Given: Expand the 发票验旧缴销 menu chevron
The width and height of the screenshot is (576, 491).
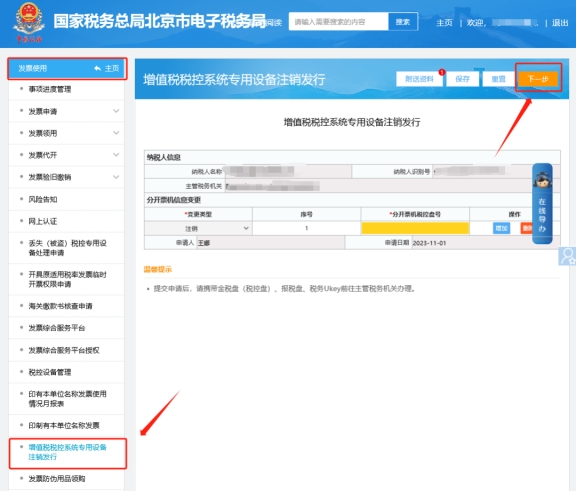Looking at the screenshot, I should pyautogui.click(x=116, y=177).
